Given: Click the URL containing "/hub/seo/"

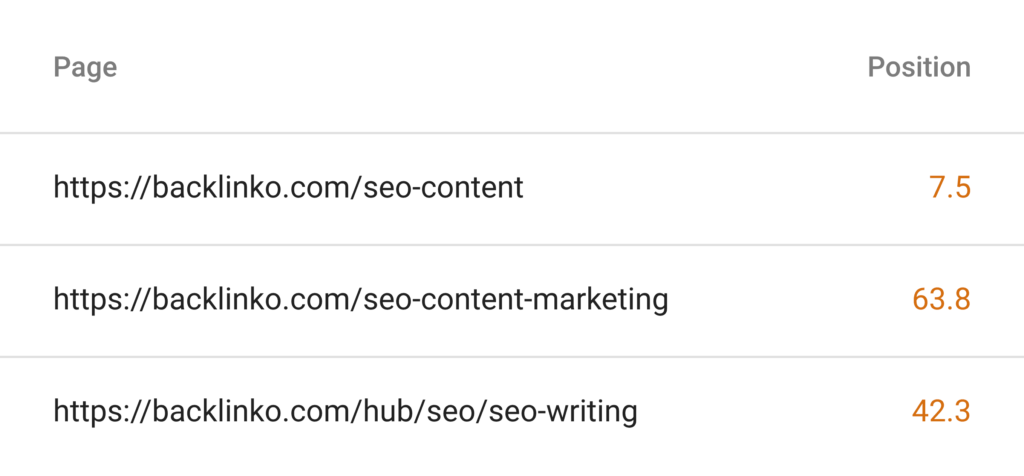Looking at the screenshot, I should (x=345, y=410).
